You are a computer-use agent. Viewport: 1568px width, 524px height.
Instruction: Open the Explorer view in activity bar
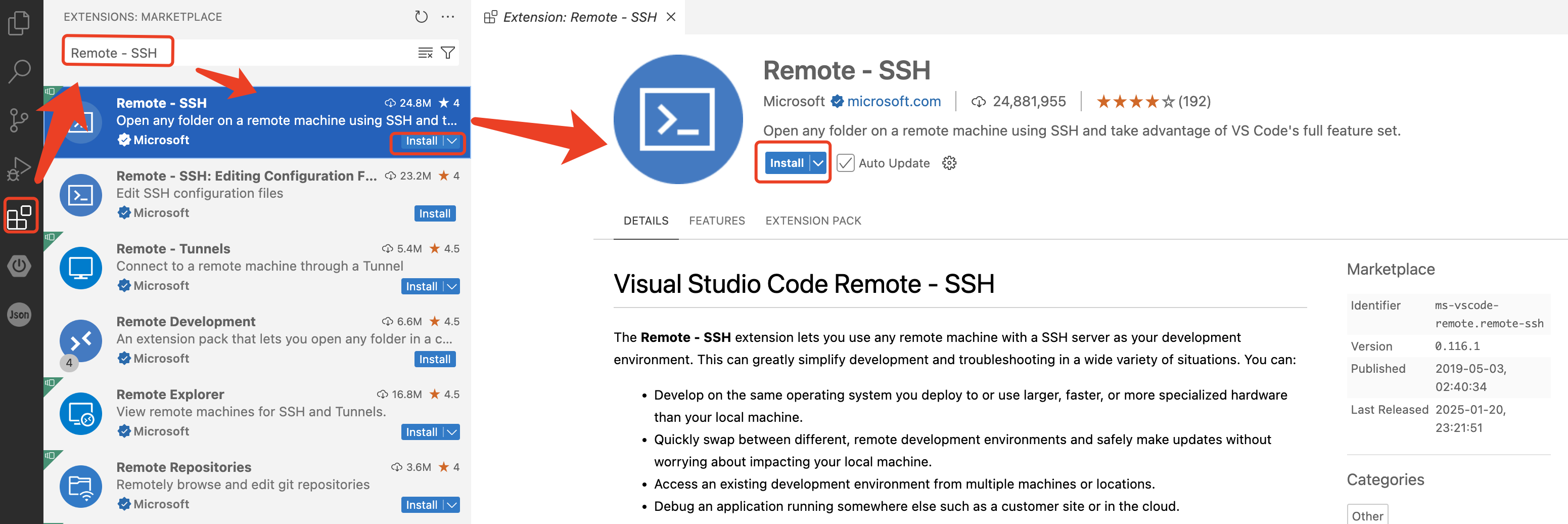[x=19, y=24]
